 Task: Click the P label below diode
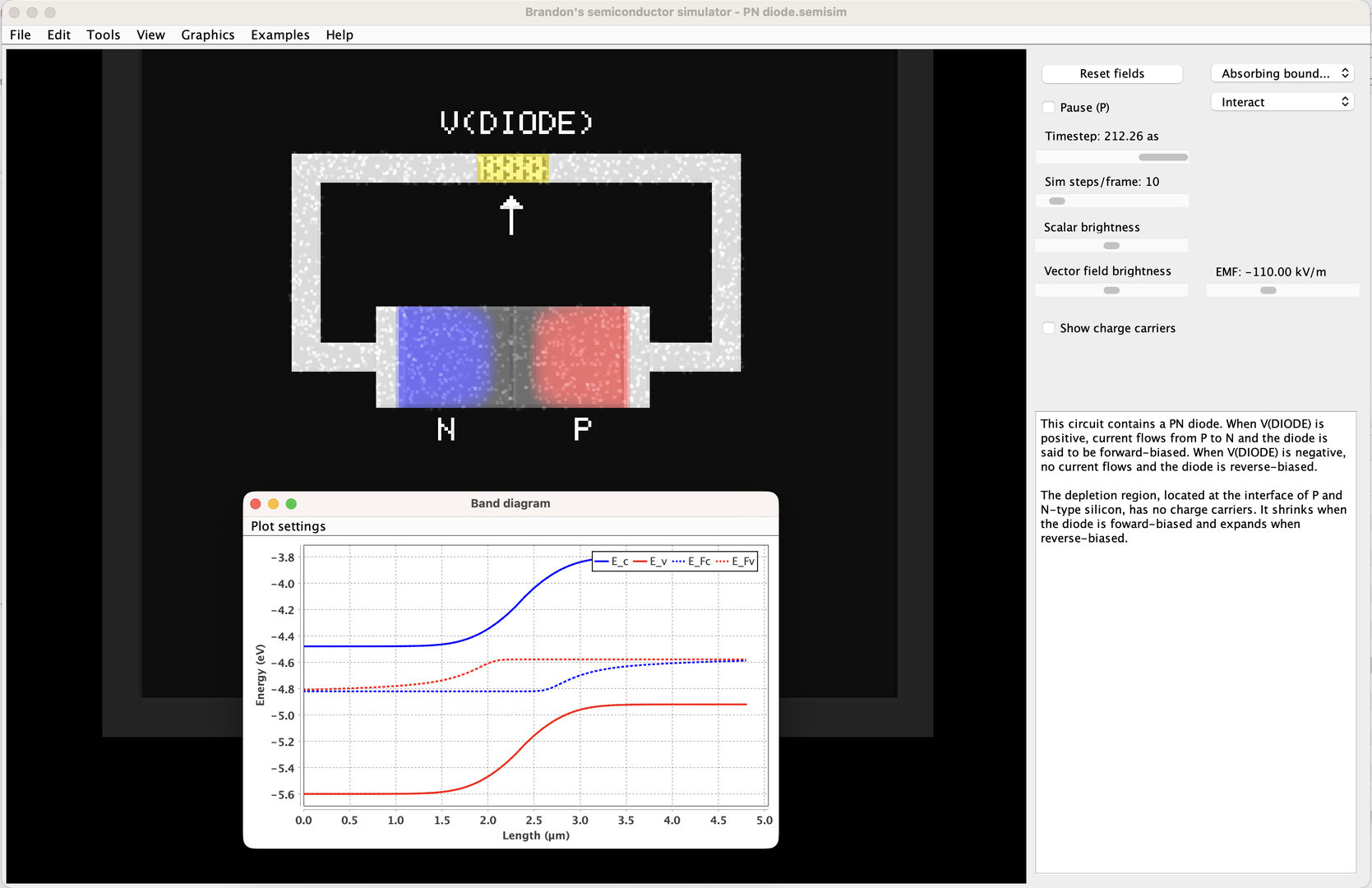pos(582,429)
